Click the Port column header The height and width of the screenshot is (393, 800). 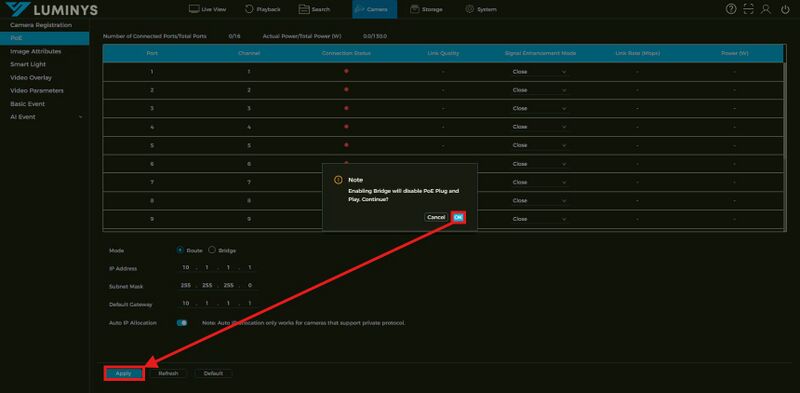click(x=152, y=53)
